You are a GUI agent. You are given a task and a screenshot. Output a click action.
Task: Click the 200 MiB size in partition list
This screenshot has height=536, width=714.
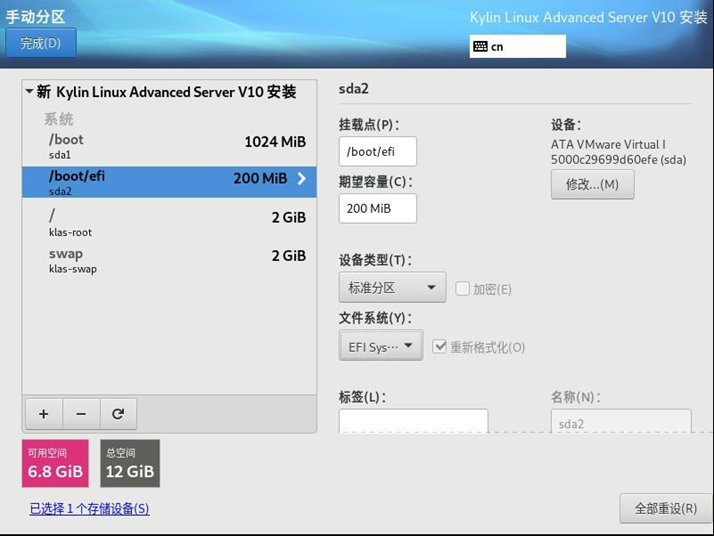(260, 178)
